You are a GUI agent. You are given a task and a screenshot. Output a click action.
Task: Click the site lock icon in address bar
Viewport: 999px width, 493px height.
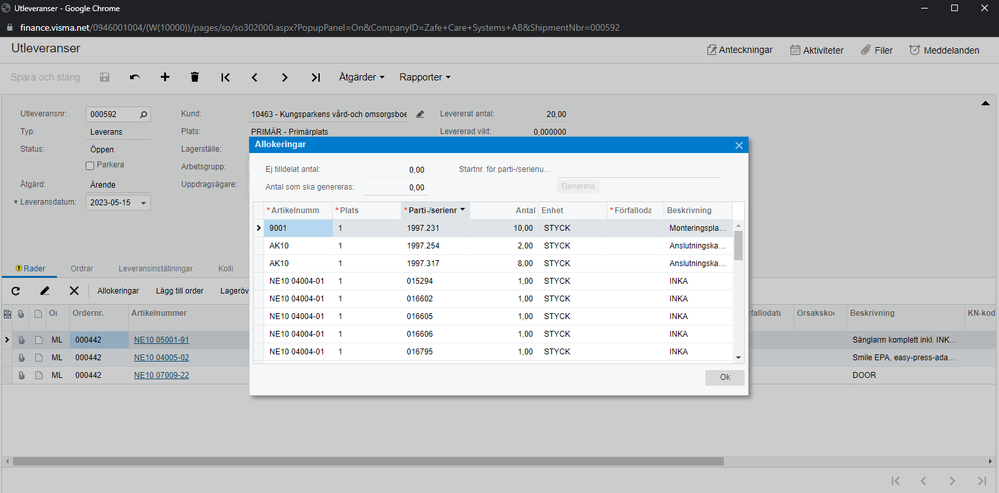click(x=9, y=28)
